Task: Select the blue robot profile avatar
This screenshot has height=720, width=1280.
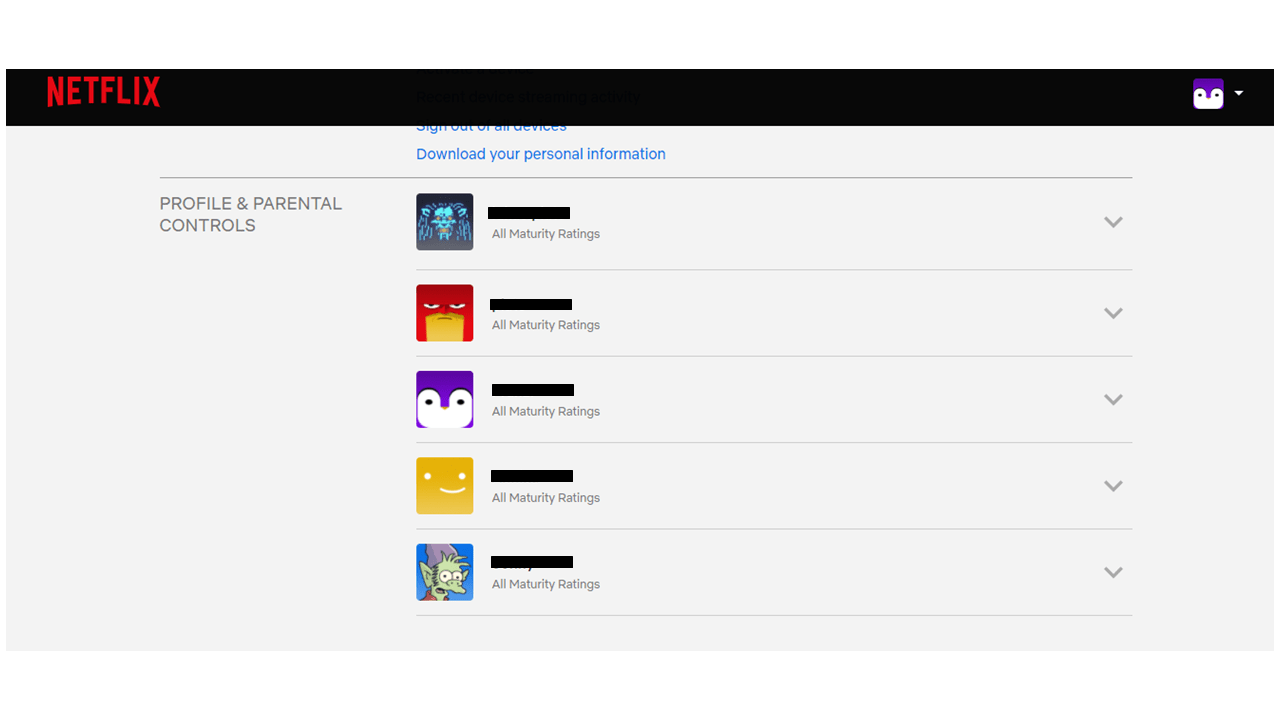Action: (x=445, y=222)
